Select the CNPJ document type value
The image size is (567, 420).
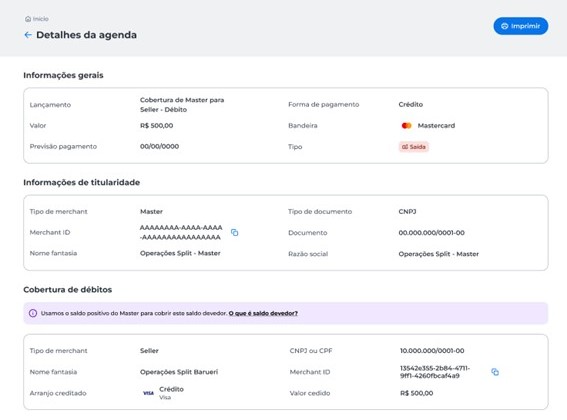407,212
